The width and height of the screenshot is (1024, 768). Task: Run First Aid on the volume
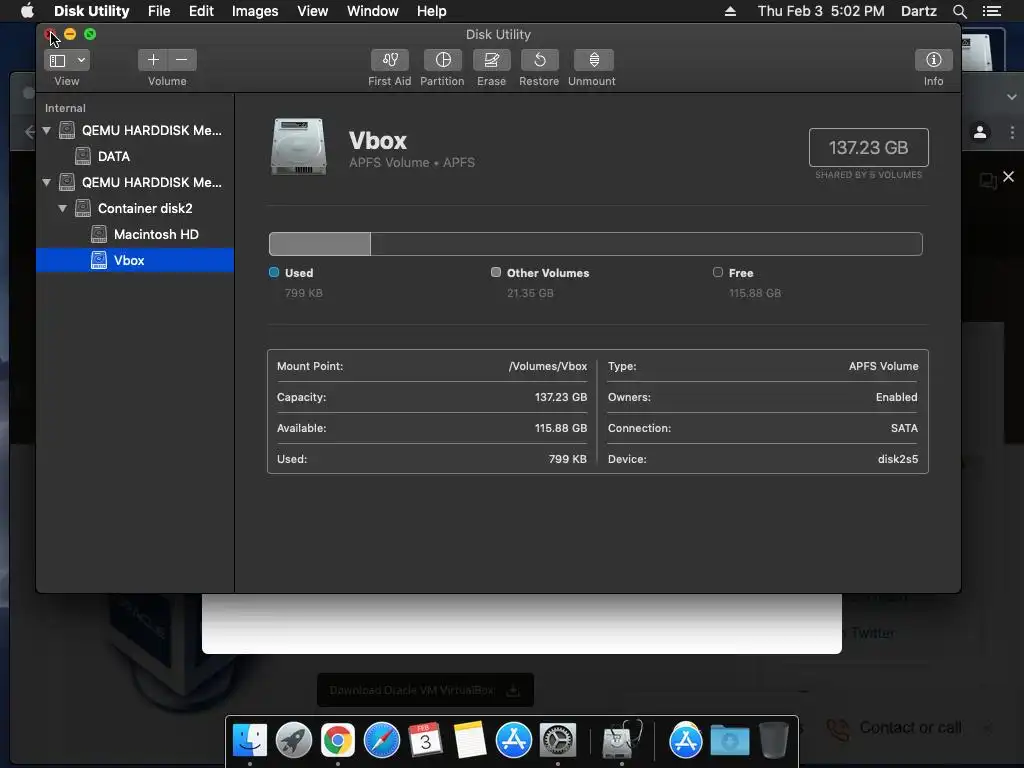[x=390, y=60]
